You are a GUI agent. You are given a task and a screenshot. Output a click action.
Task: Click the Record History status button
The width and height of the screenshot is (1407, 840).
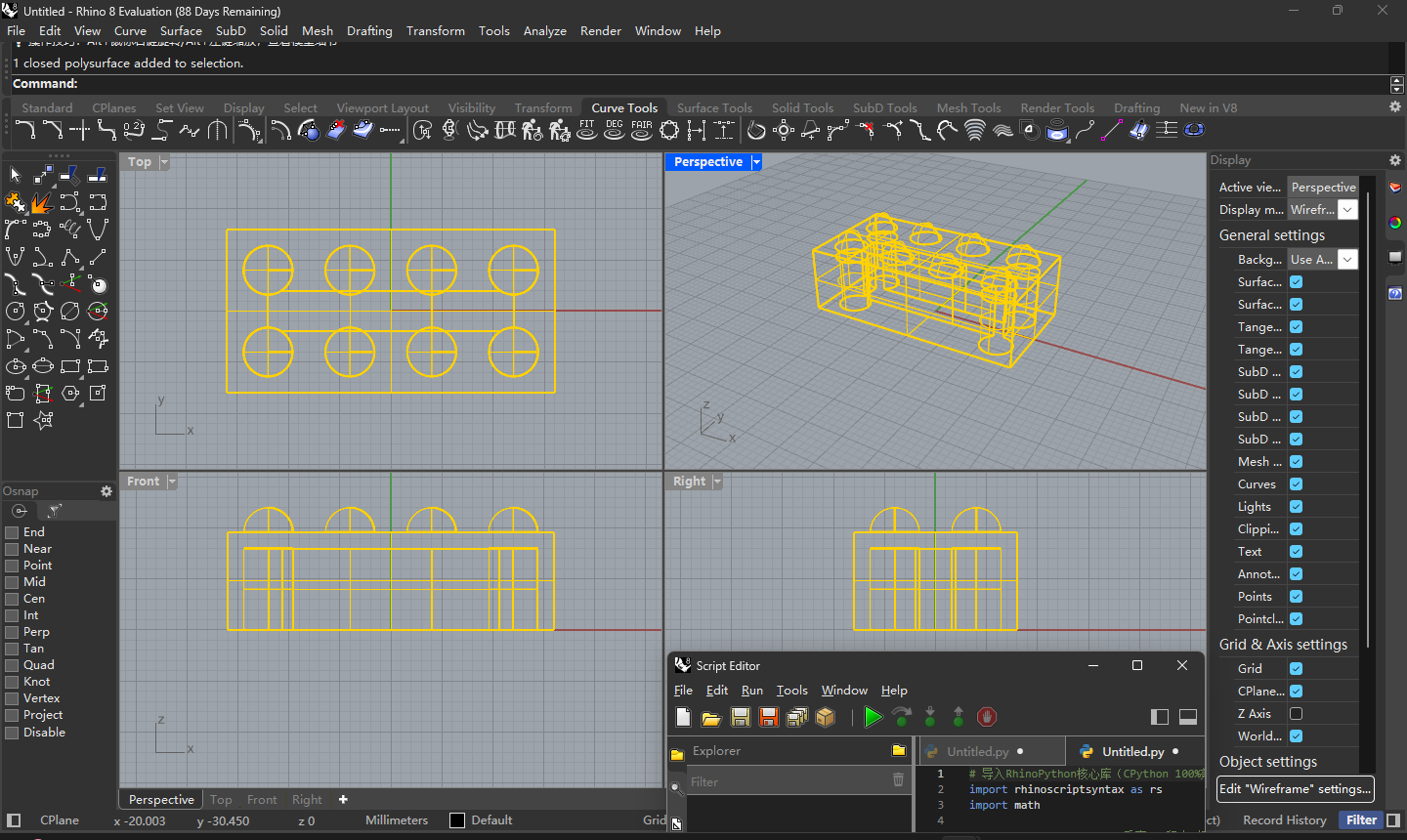click(x=1284, y=820)
